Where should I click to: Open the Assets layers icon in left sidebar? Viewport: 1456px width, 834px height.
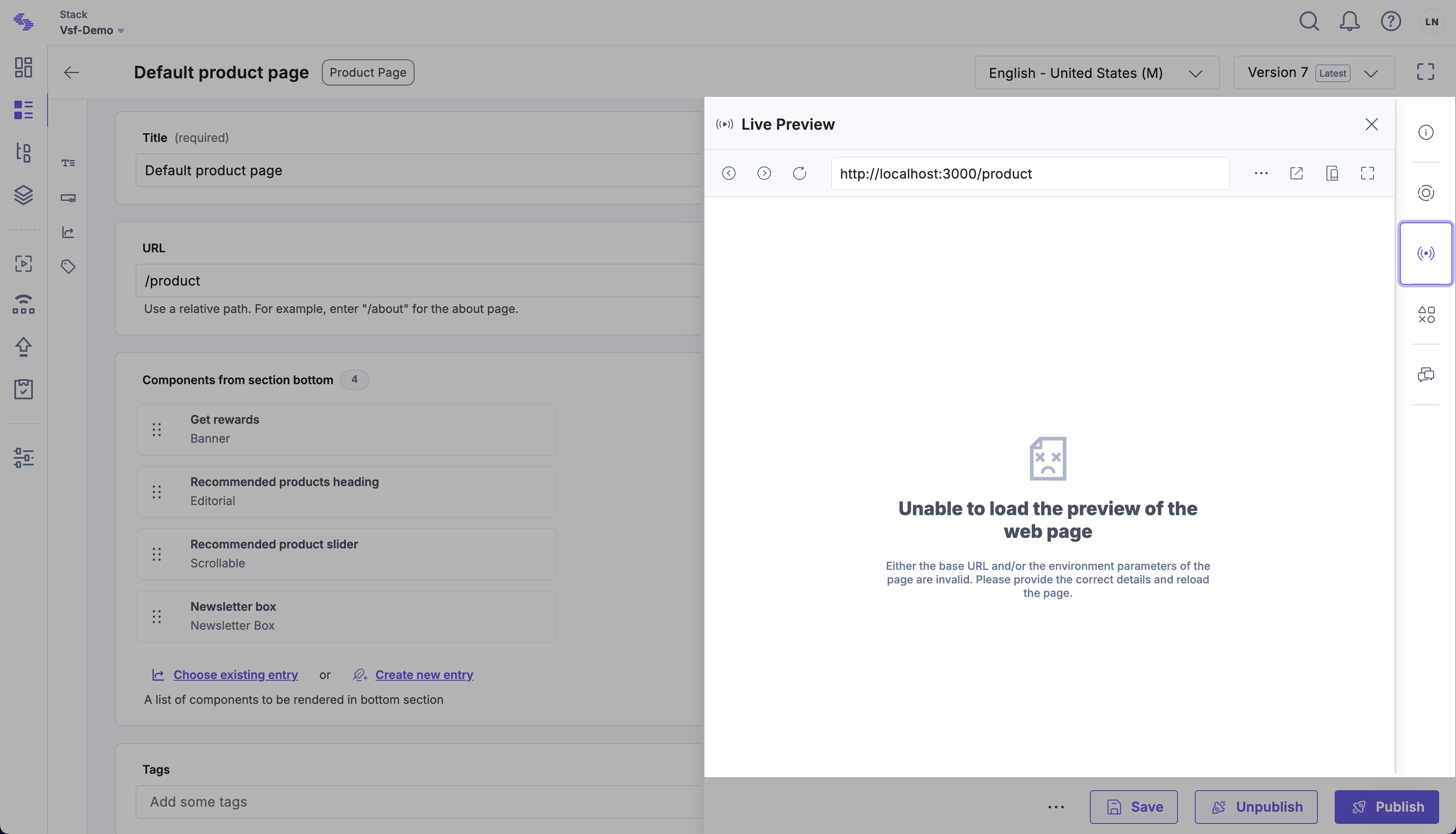point(24,195)
